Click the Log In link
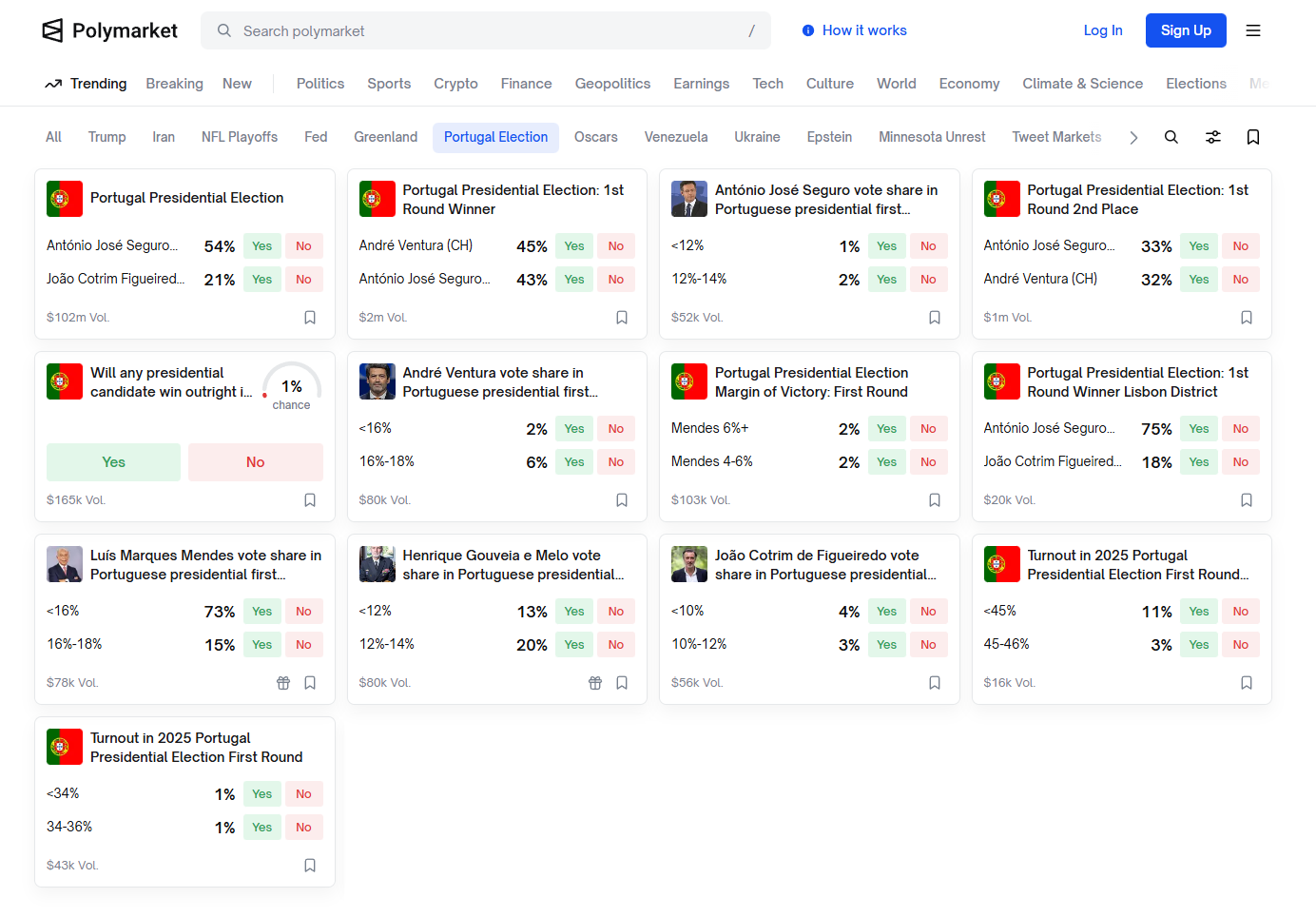This screenshot has width=1316, height=917. [1103, 30]
